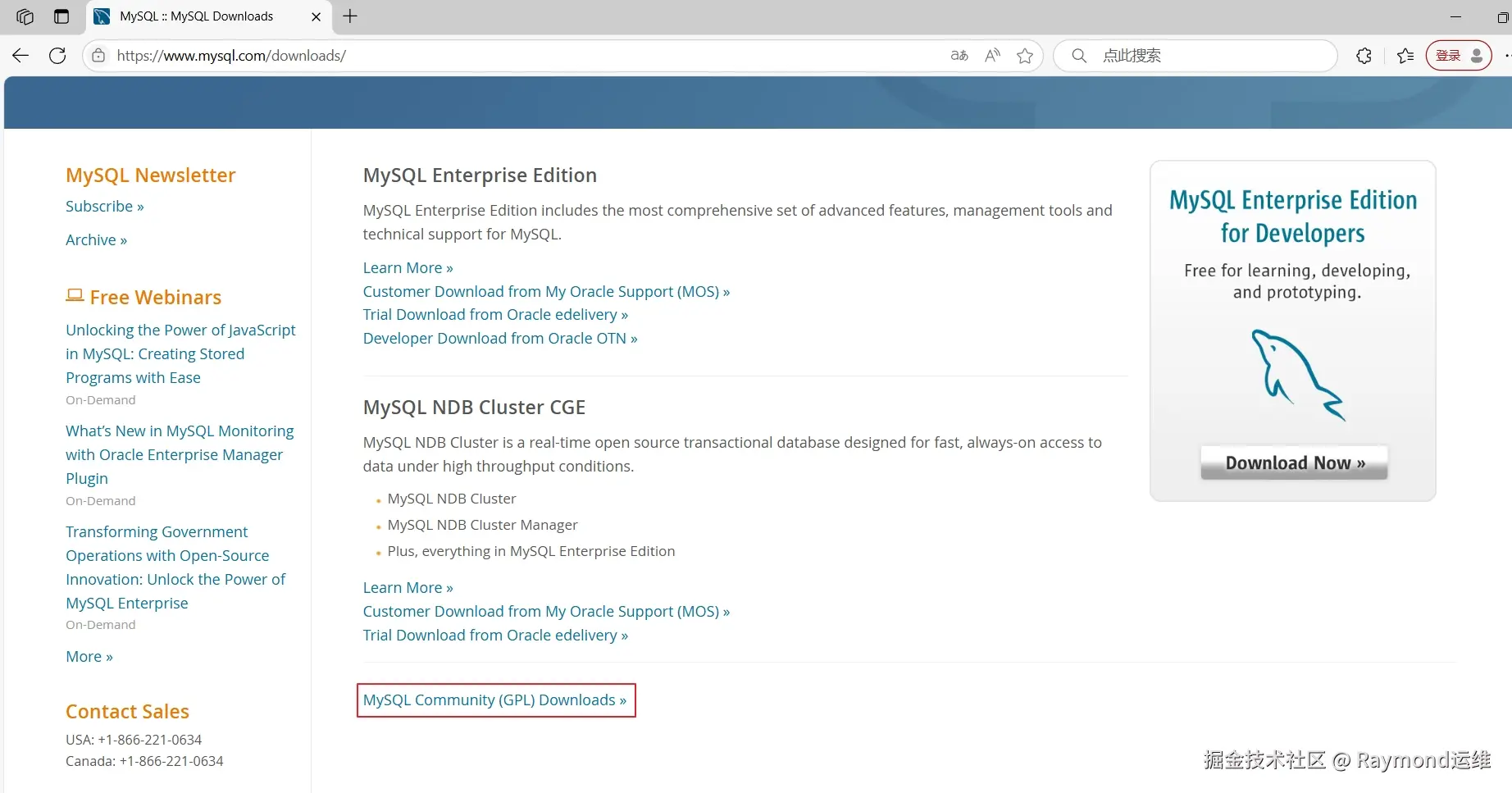The image size is (1512, 793).
Task: Open What's New in MySQL Monitoring webinar
Action: (180, 454)
